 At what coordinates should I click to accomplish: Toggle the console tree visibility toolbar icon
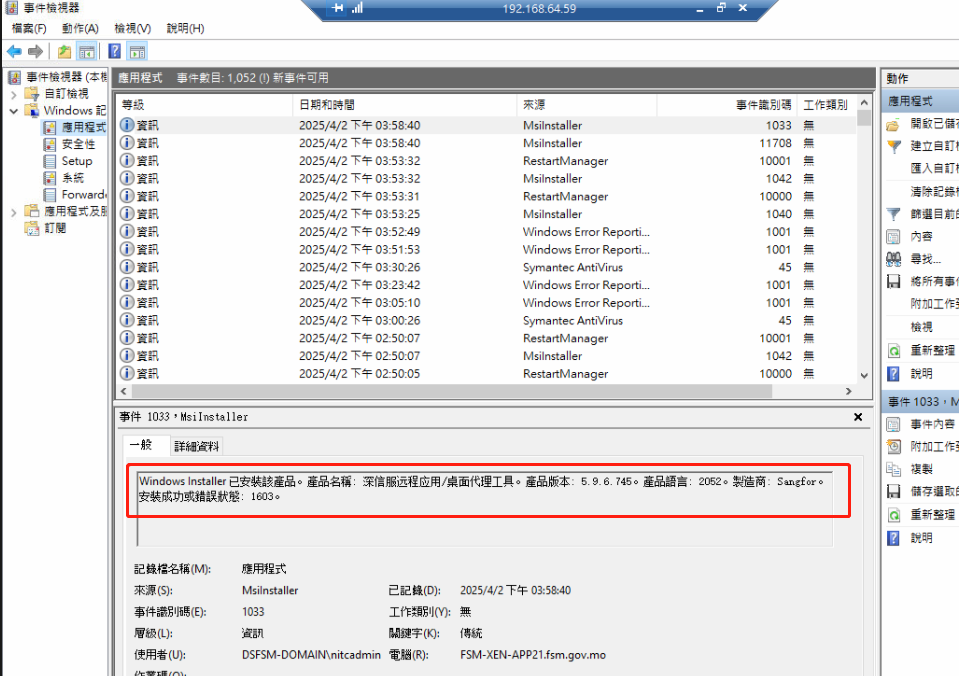click(x=86, y=50)
